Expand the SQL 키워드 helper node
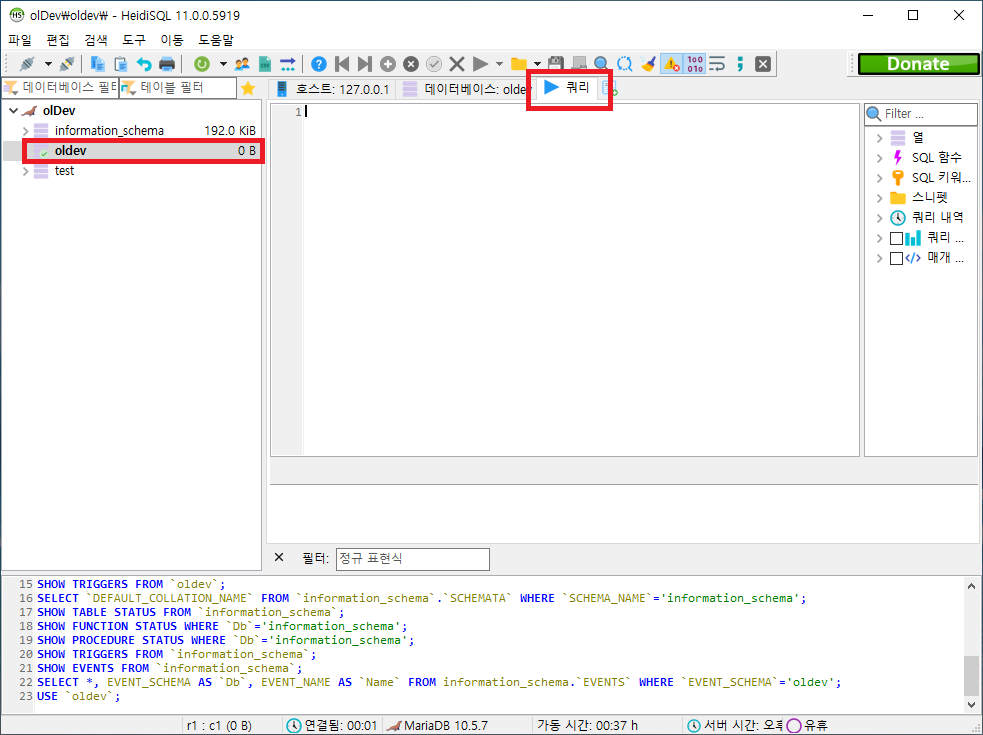 [x=880, y=178]
